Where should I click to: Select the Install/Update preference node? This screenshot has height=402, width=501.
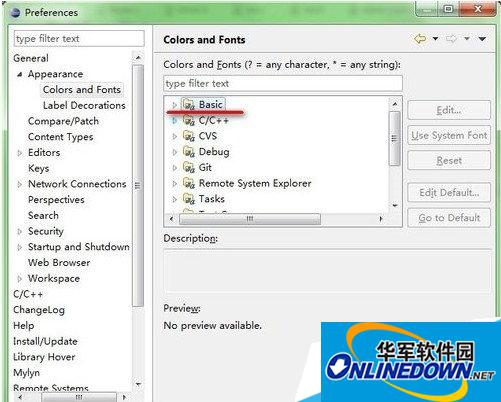(45, 341)
